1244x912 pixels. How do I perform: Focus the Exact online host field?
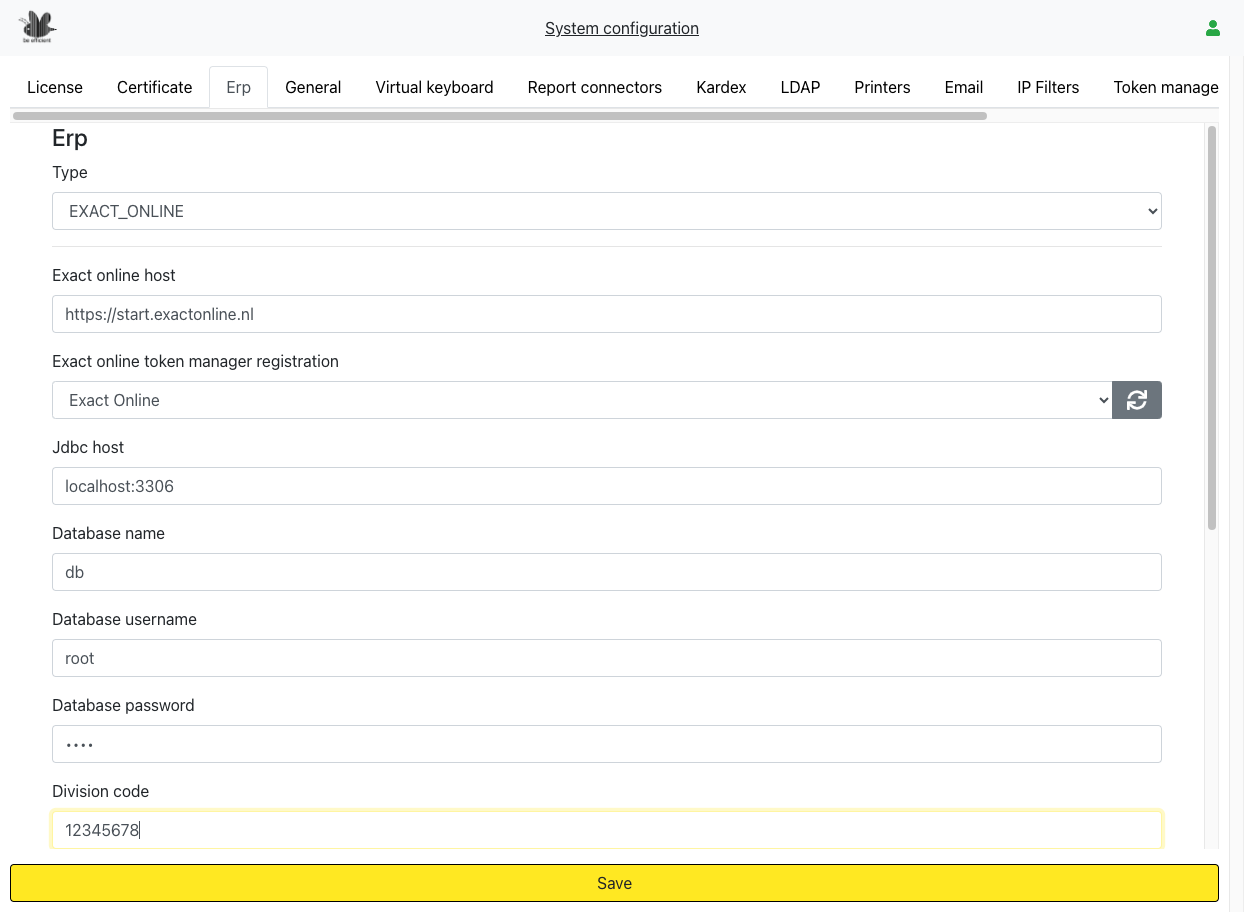point(606,314)
